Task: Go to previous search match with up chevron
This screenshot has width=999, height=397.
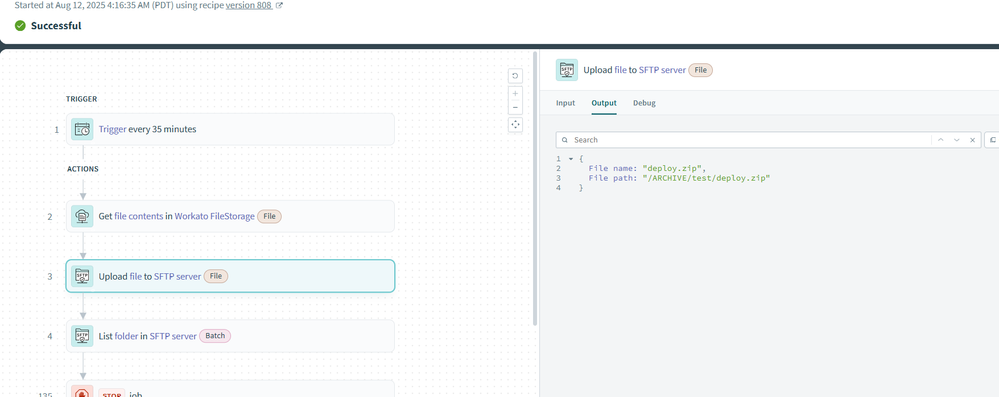Action: point(940,140)
